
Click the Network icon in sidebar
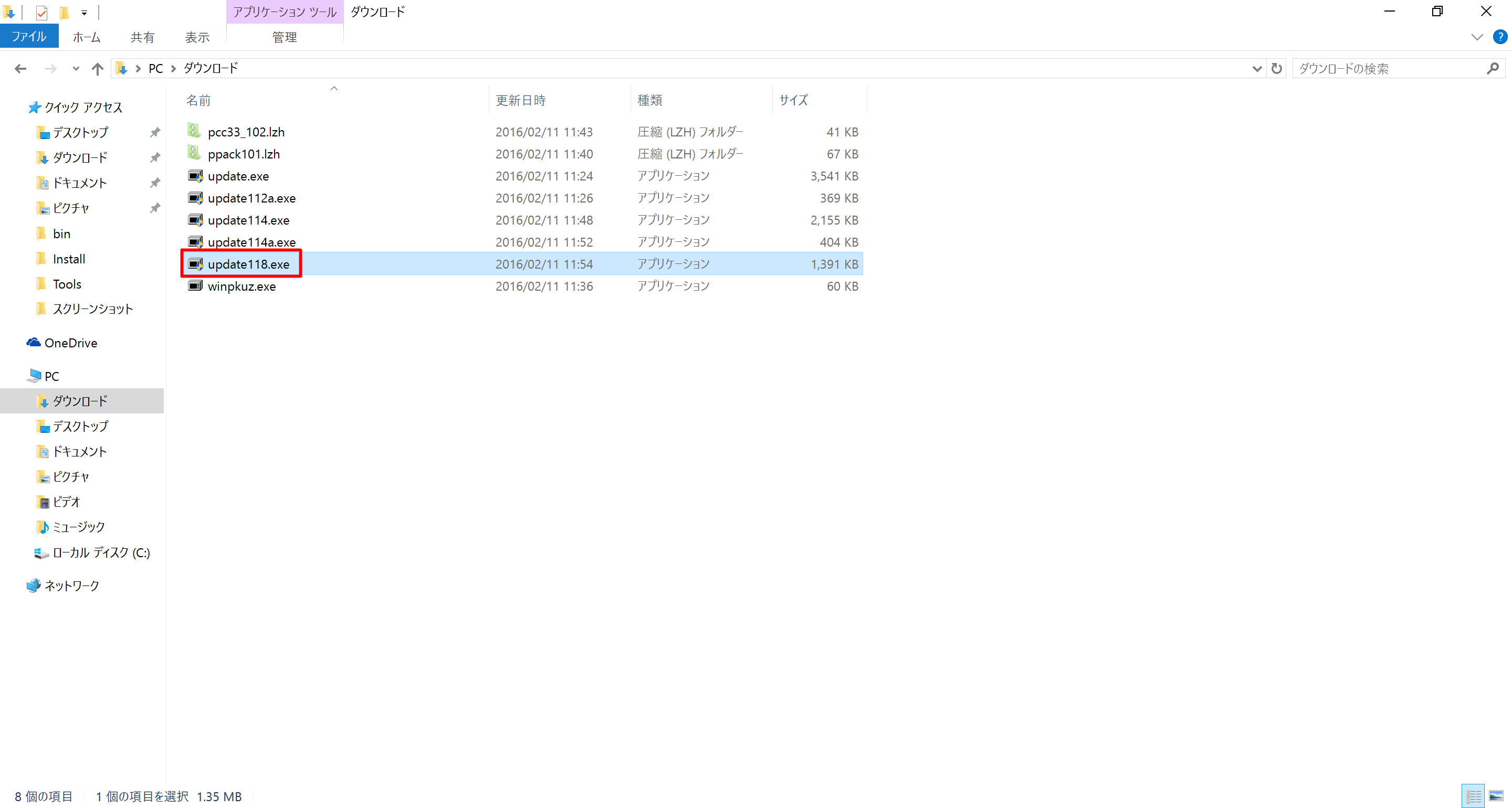(x=34, y=585)
